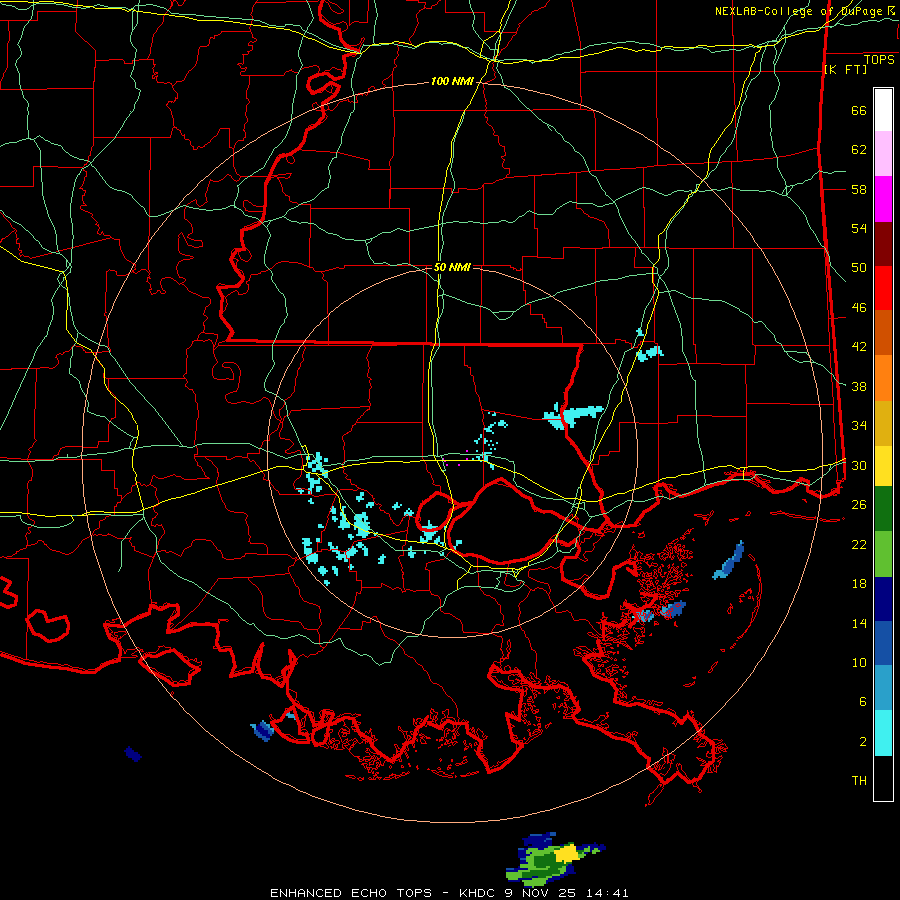The height and width of the screenshot is (900, 900).
Task: Click the "TOPS" legend title
Action: tap(879, 59)
